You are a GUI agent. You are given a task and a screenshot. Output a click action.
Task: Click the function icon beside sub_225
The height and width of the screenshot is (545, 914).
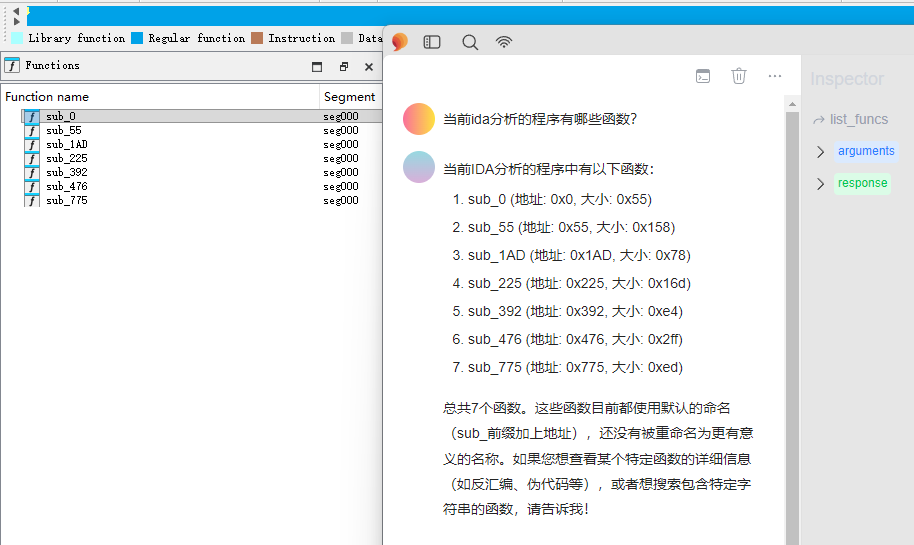(x=31, y=159)
